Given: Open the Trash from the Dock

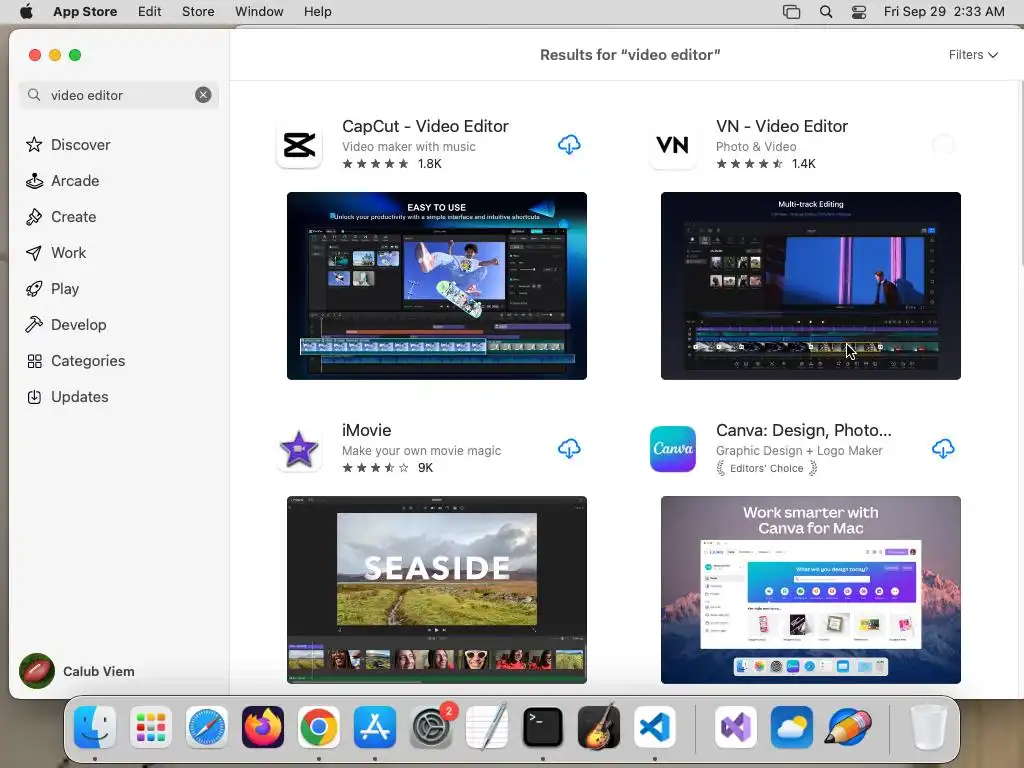Looking at the screenshot, I should (x=928, y=727).
